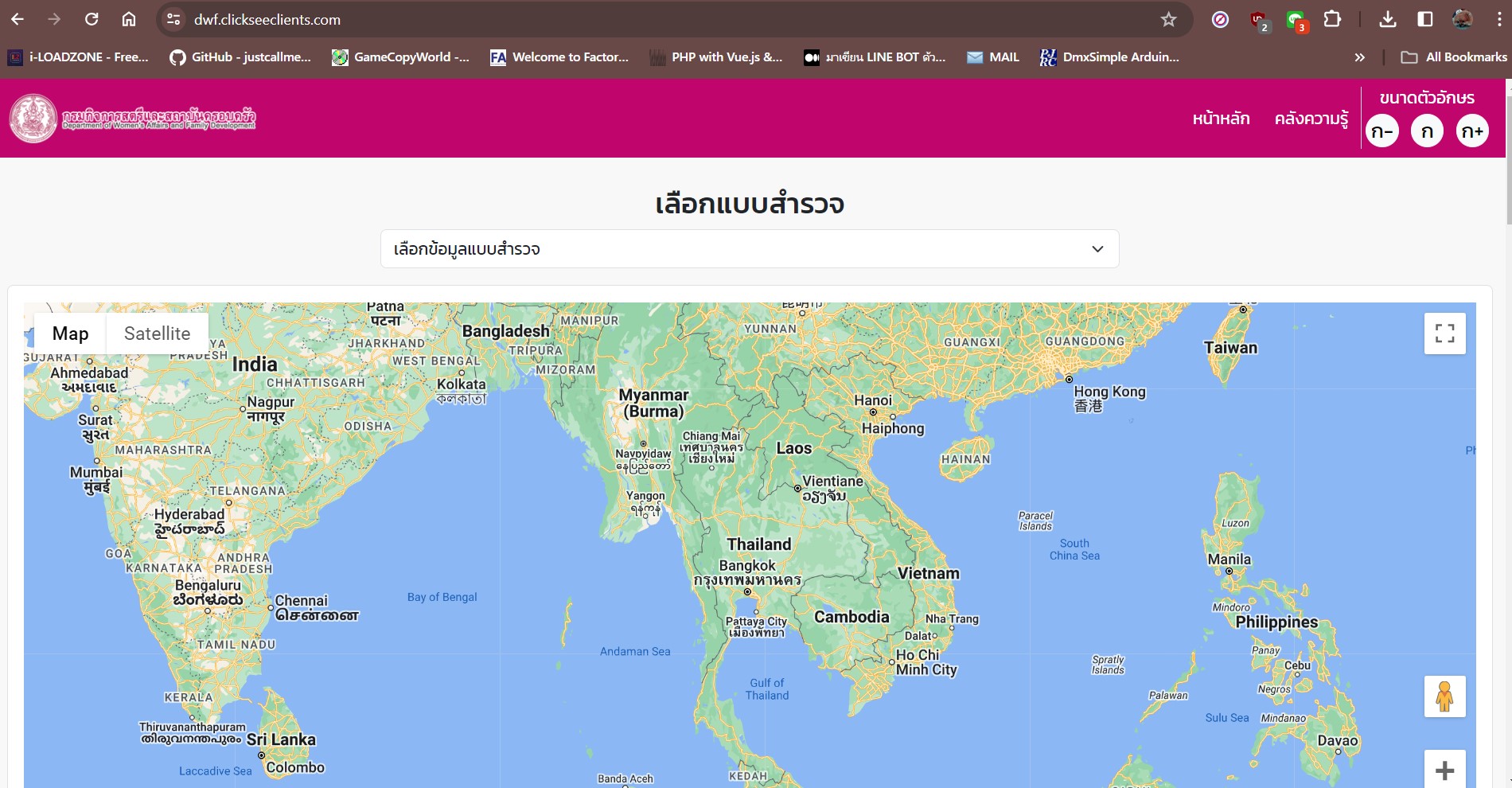Switch to the Map view tab
The width and height of the screenshot is (1512, 788).
[70, 334]
